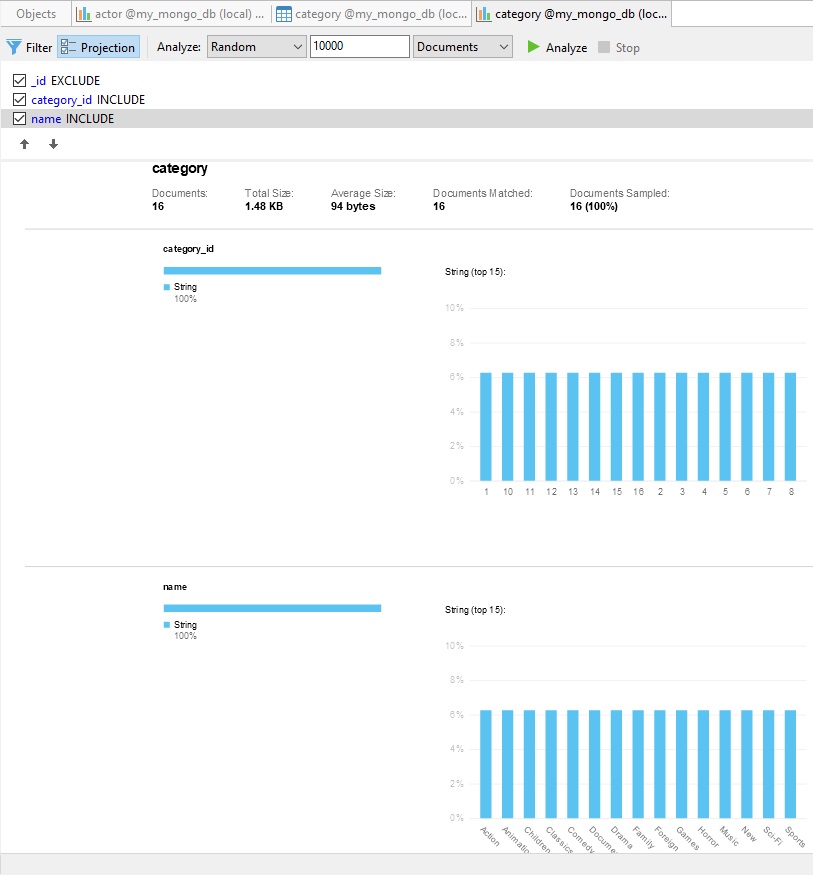Click the category_id chart bar for value 16
This screenshot has height=875, width=813.
(638, 427)
